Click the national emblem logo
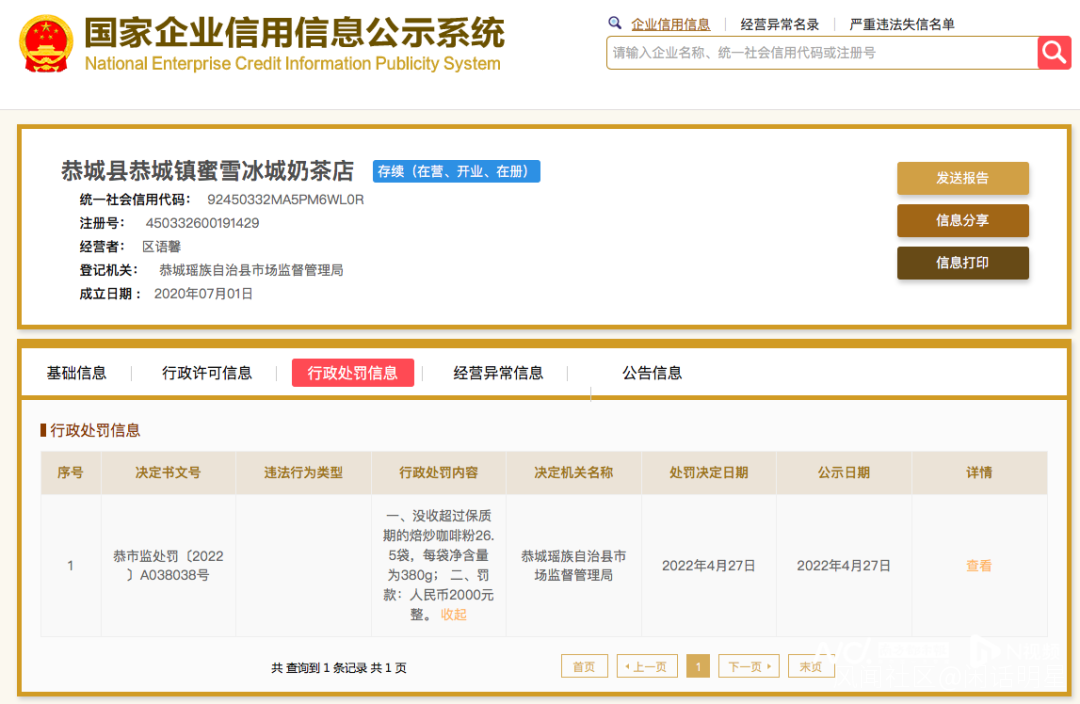Viewport: 1080px width, 704px height. click(x=45, y=44)
